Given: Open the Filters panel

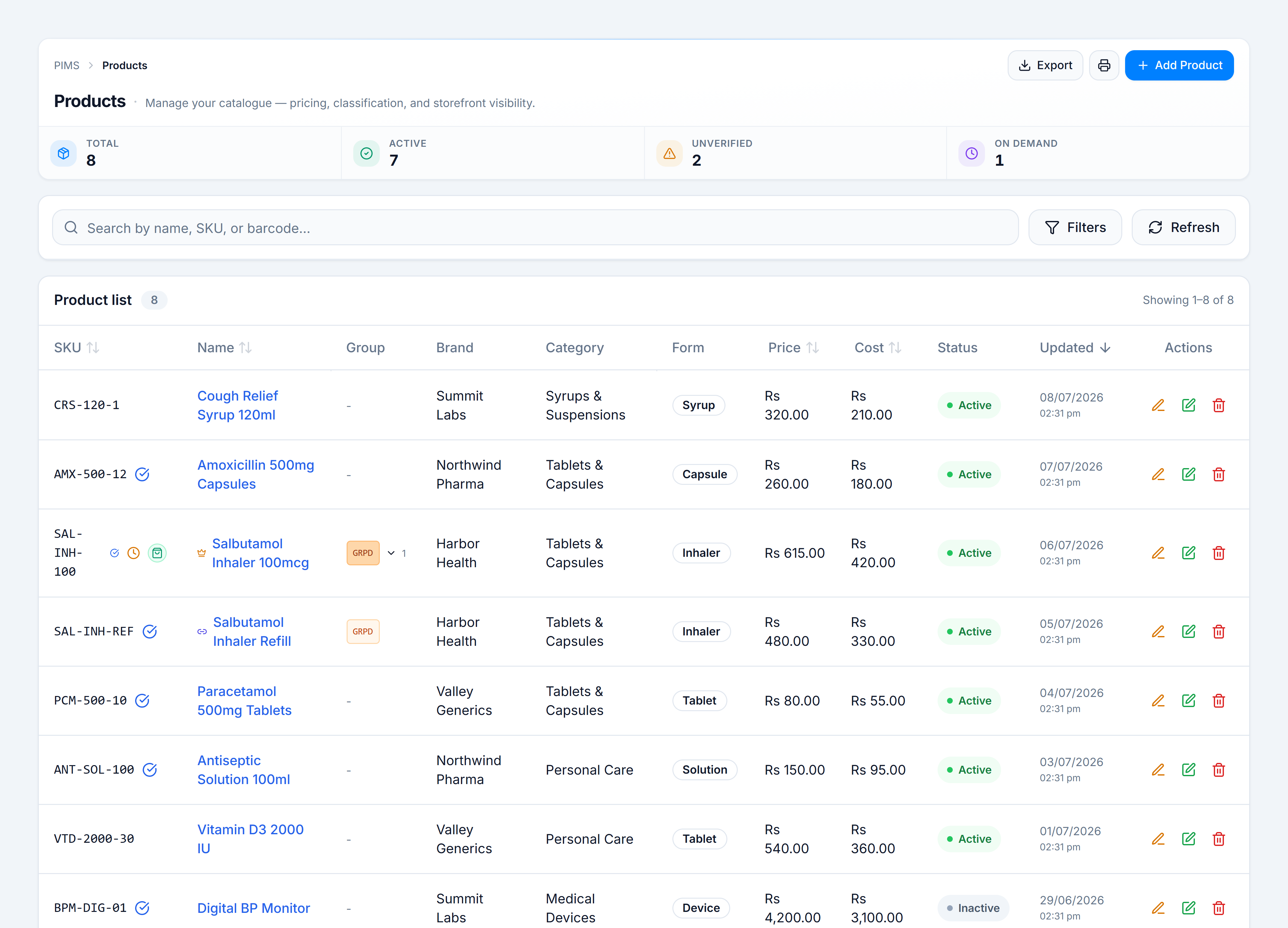Looking at the screenshot, I should 1075,227.
